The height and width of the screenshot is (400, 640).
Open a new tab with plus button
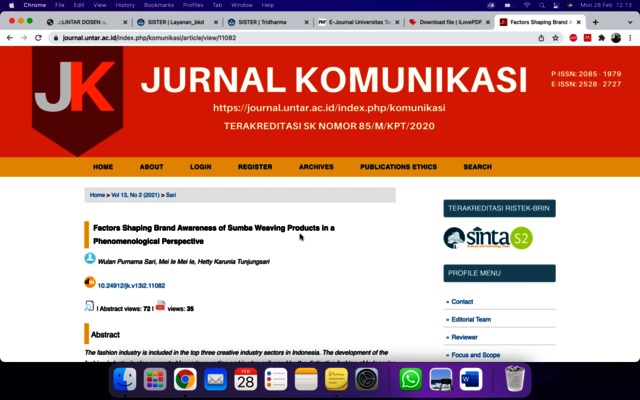(x=596, y=21)
